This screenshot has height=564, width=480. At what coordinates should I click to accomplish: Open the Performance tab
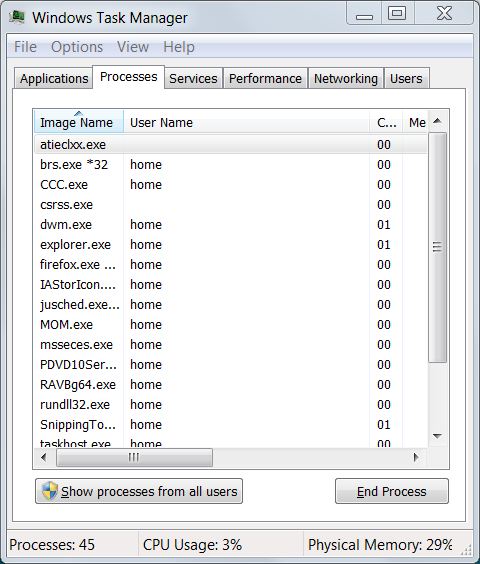[265, 78]
